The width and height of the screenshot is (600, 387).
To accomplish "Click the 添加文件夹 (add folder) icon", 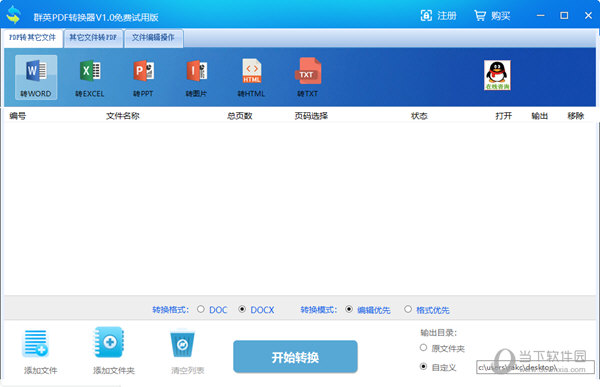I will pos(109,342).
